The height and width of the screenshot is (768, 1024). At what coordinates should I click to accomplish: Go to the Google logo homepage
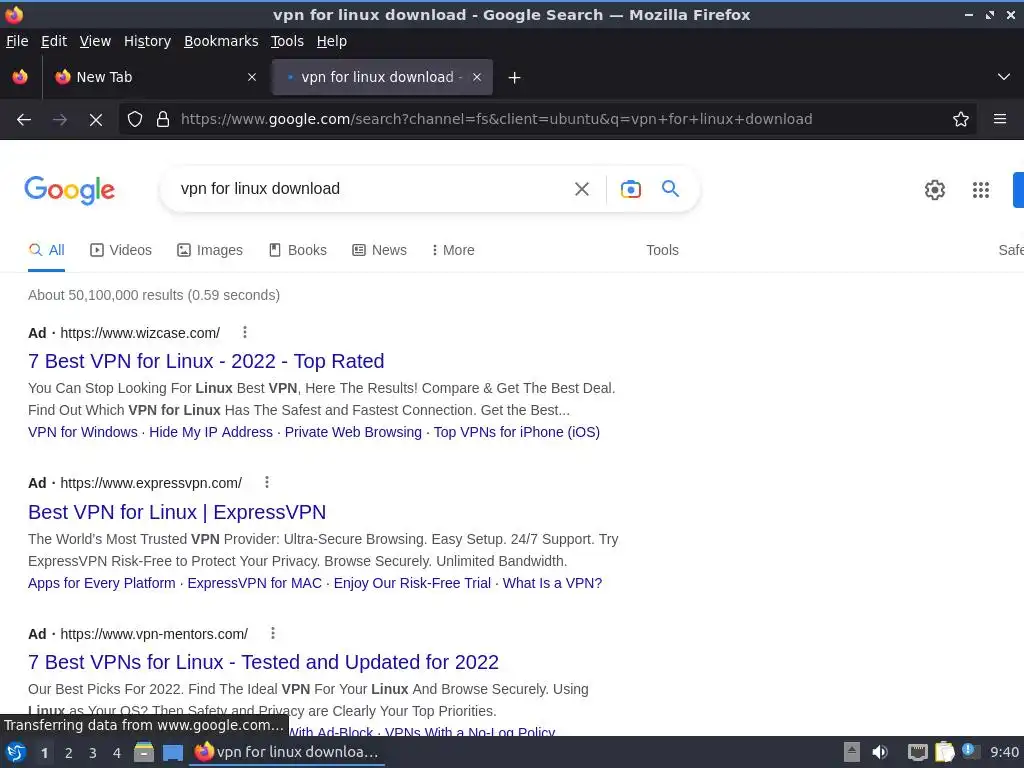[x=69, y=190]
